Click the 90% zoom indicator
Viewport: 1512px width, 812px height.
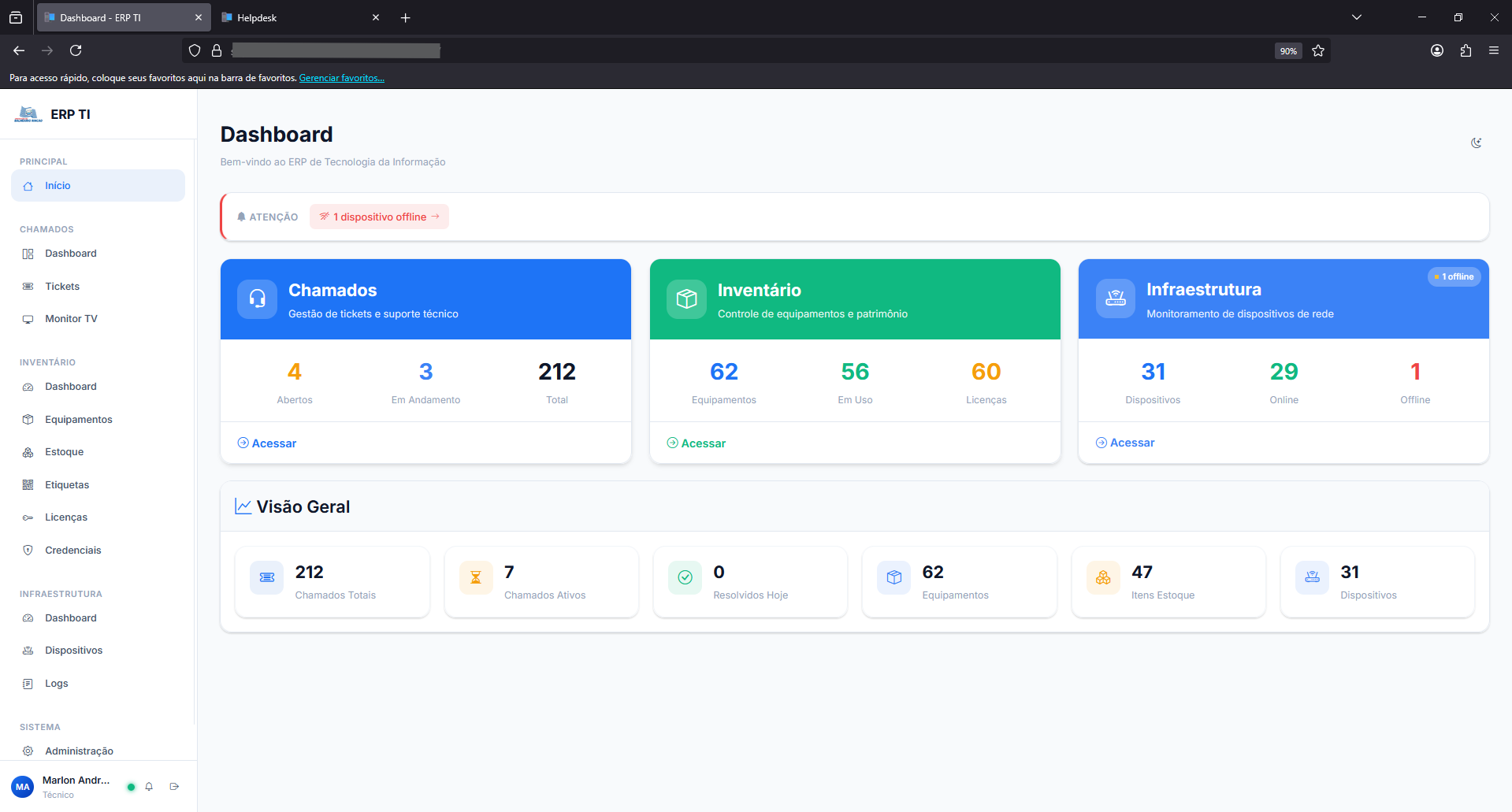[1288, 50]
